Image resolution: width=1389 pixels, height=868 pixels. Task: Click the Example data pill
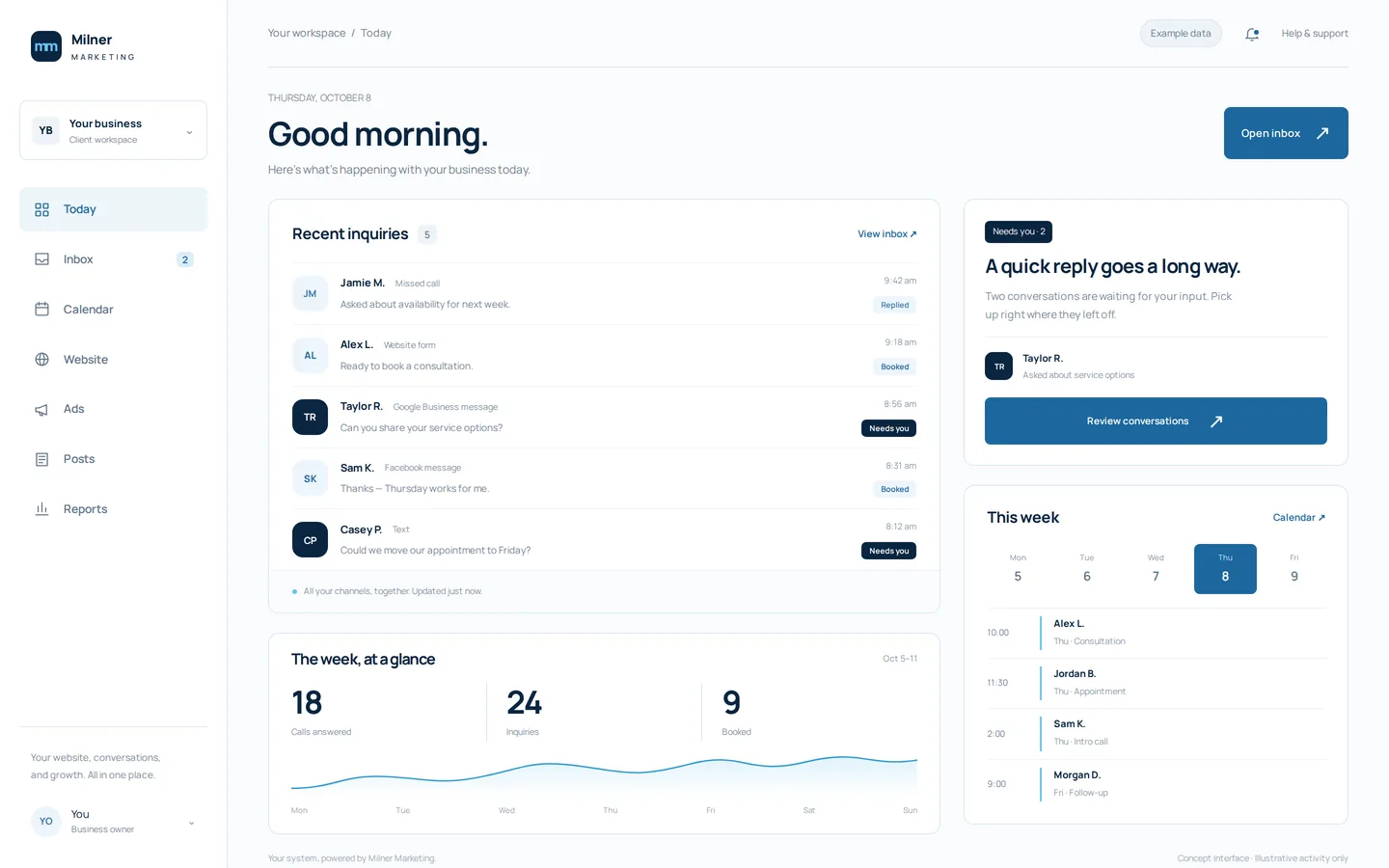pyautogui.click(x=1181, y=34)
